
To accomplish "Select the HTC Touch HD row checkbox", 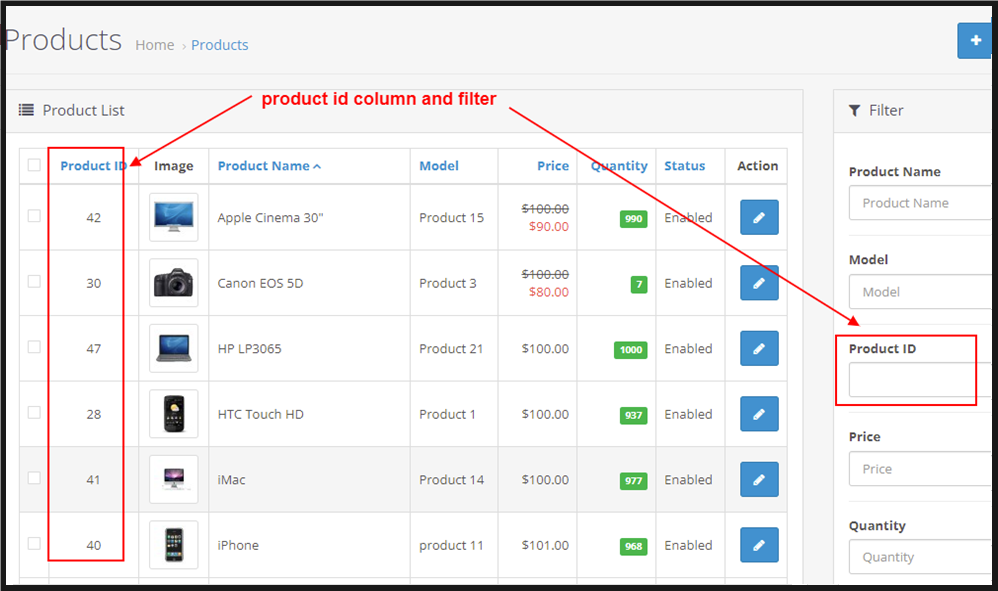I will tap(34, 412).
